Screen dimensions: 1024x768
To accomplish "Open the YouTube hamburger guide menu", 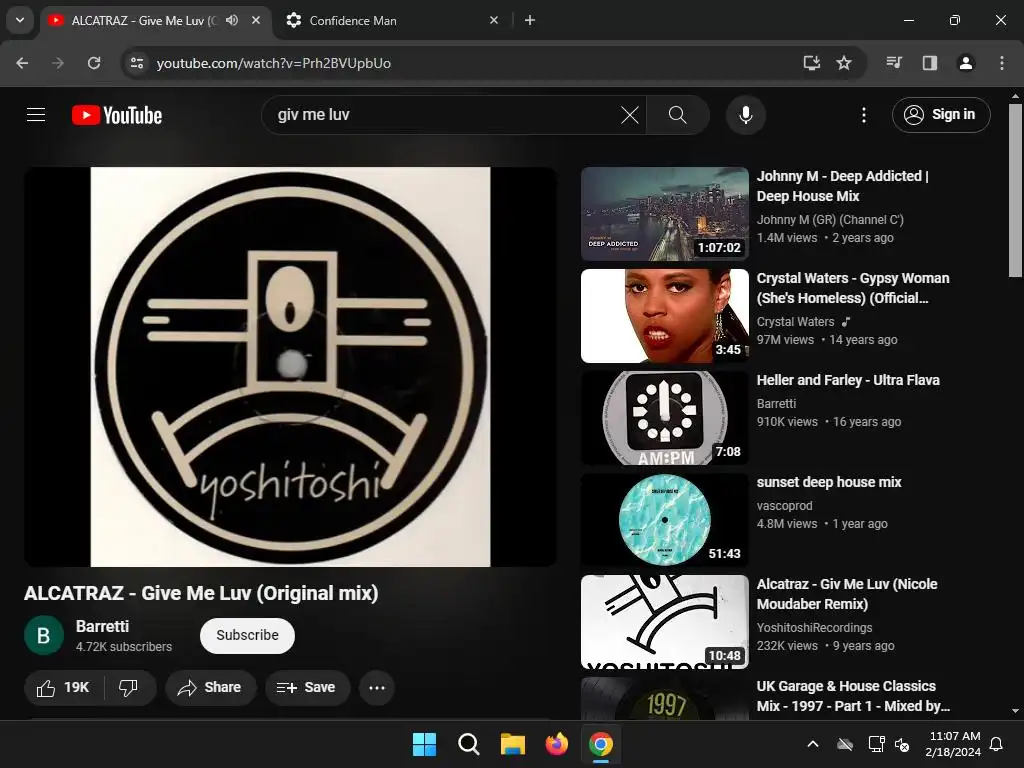I will 36,115.
